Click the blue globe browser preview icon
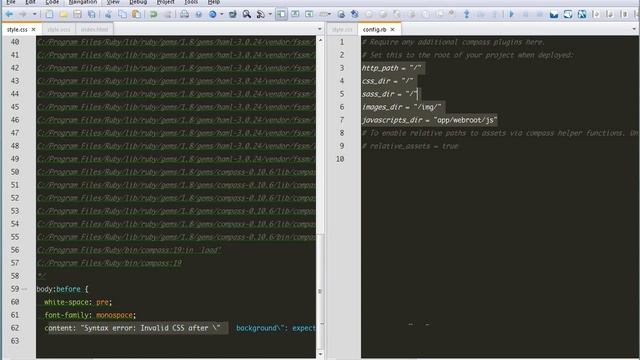Screen dimensions: 640x360 tap(213, 15)
